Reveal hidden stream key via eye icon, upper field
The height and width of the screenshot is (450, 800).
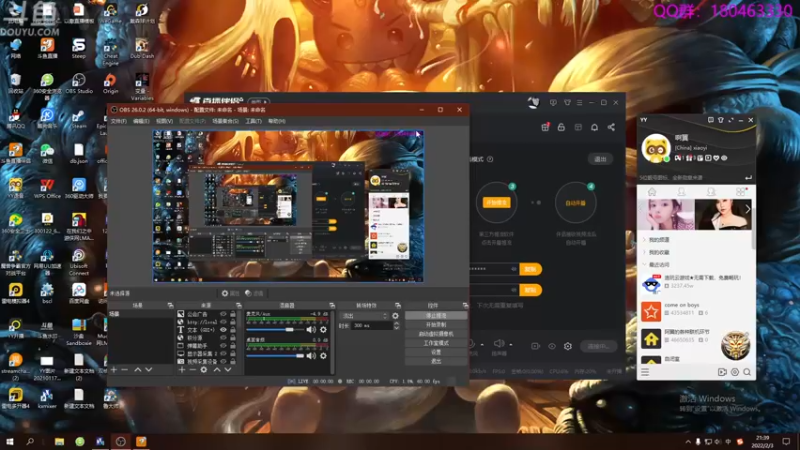point(513,269)
